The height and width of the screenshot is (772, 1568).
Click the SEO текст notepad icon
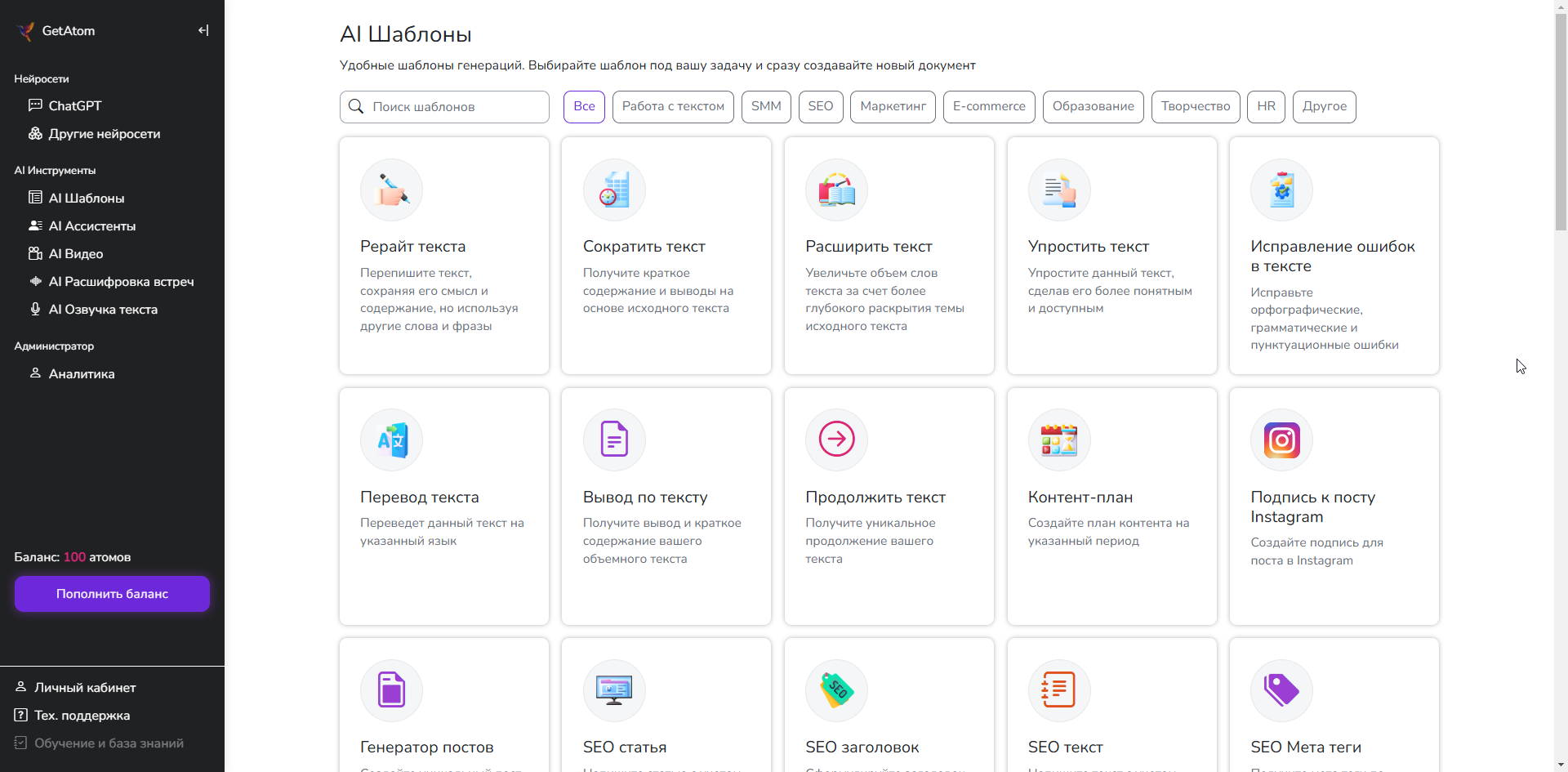1059,690
